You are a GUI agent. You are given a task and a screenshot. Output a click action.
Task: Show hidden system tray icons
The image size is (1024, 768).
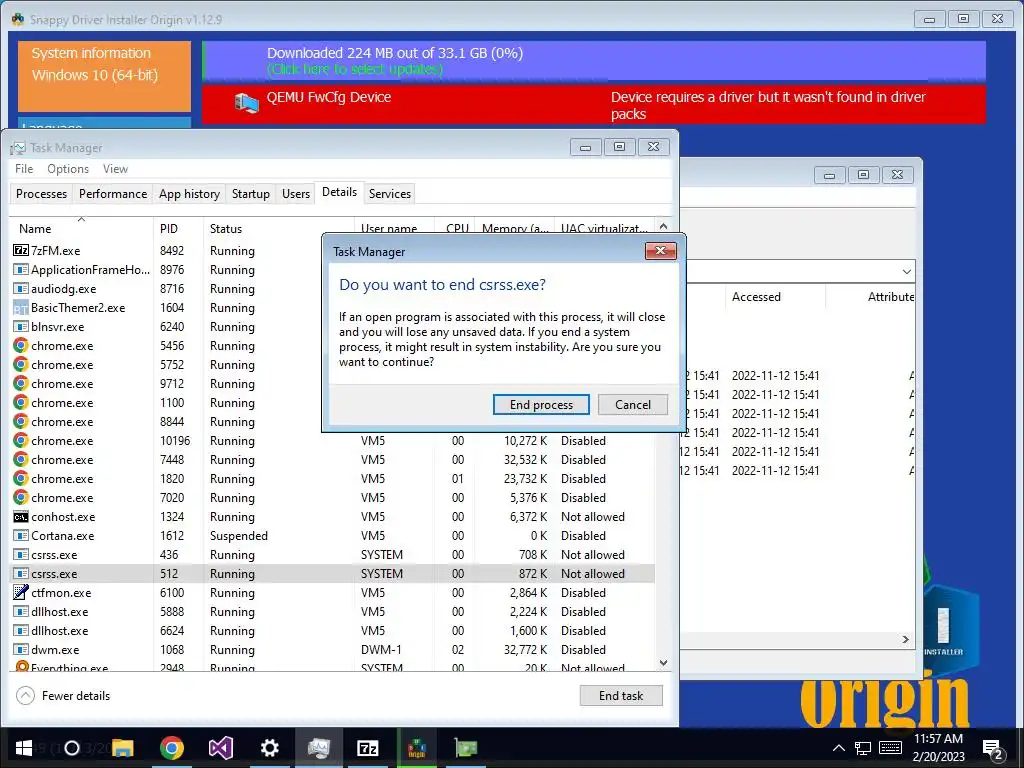coord(839,748)
